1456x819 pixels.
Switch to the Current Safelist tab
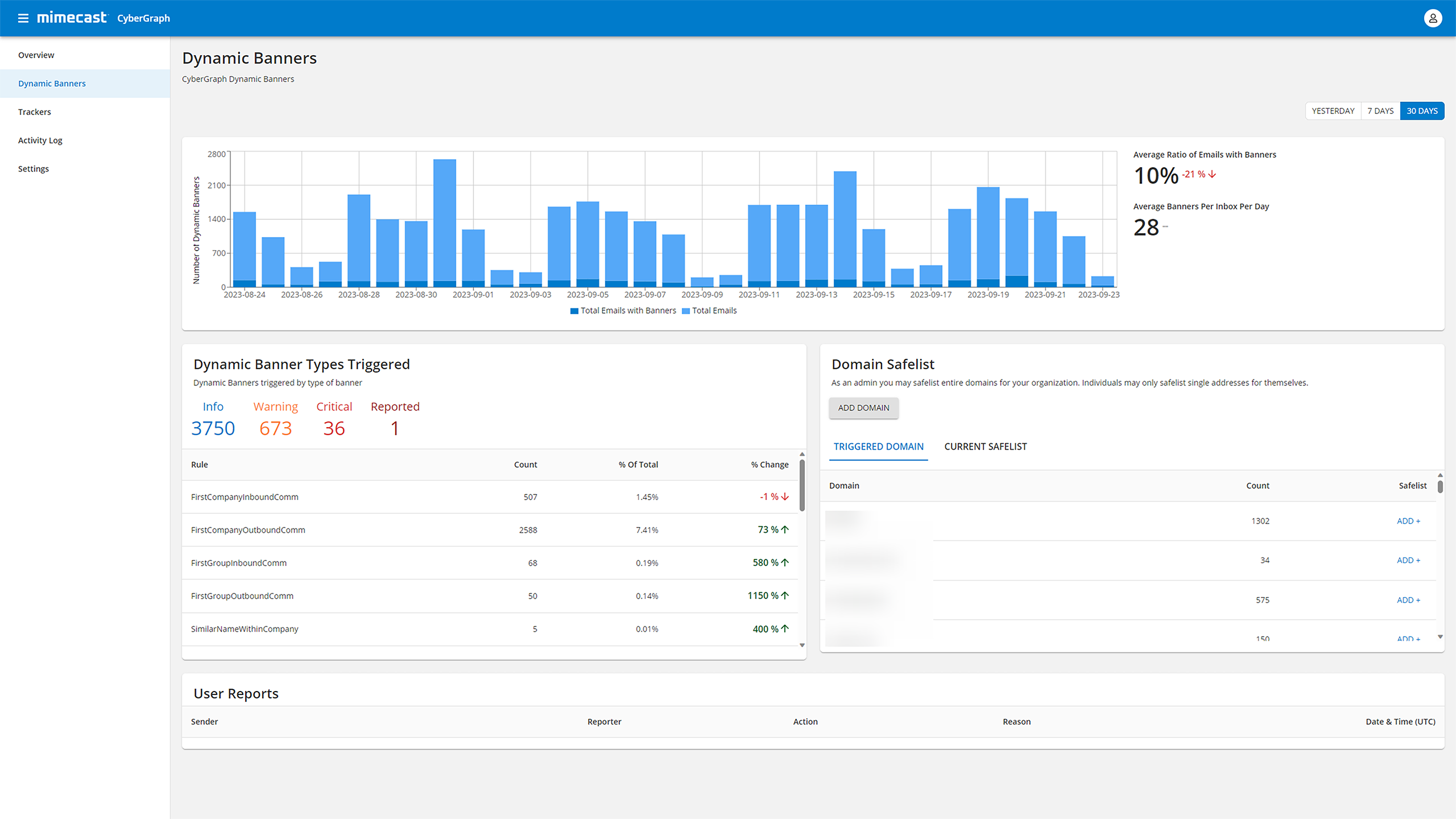985,446
